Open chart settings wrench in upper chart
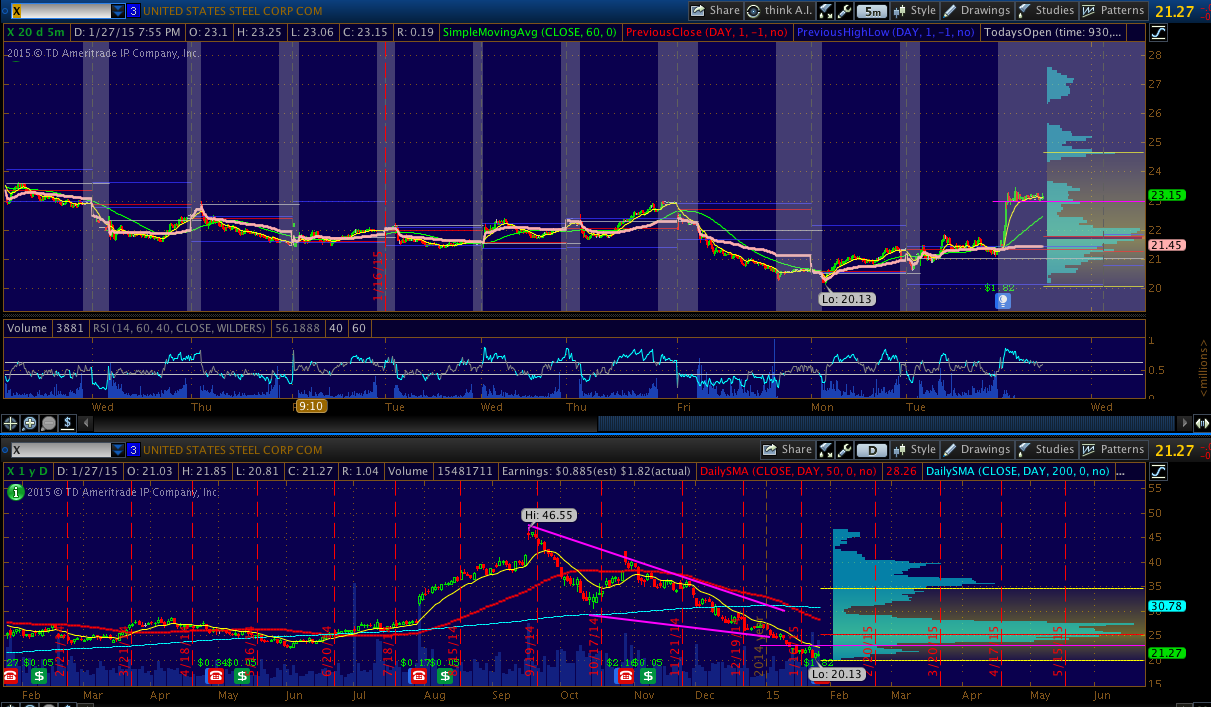This screenshot has width=1211, height=707. point(845,11)
